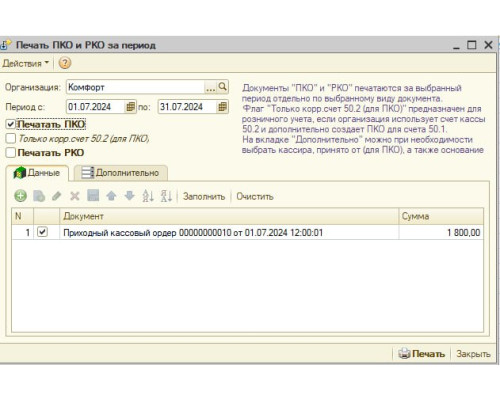The height and width of the screenshot is (400, 500).
Task: Click the Move row down arrow
Action: point(129,196)
